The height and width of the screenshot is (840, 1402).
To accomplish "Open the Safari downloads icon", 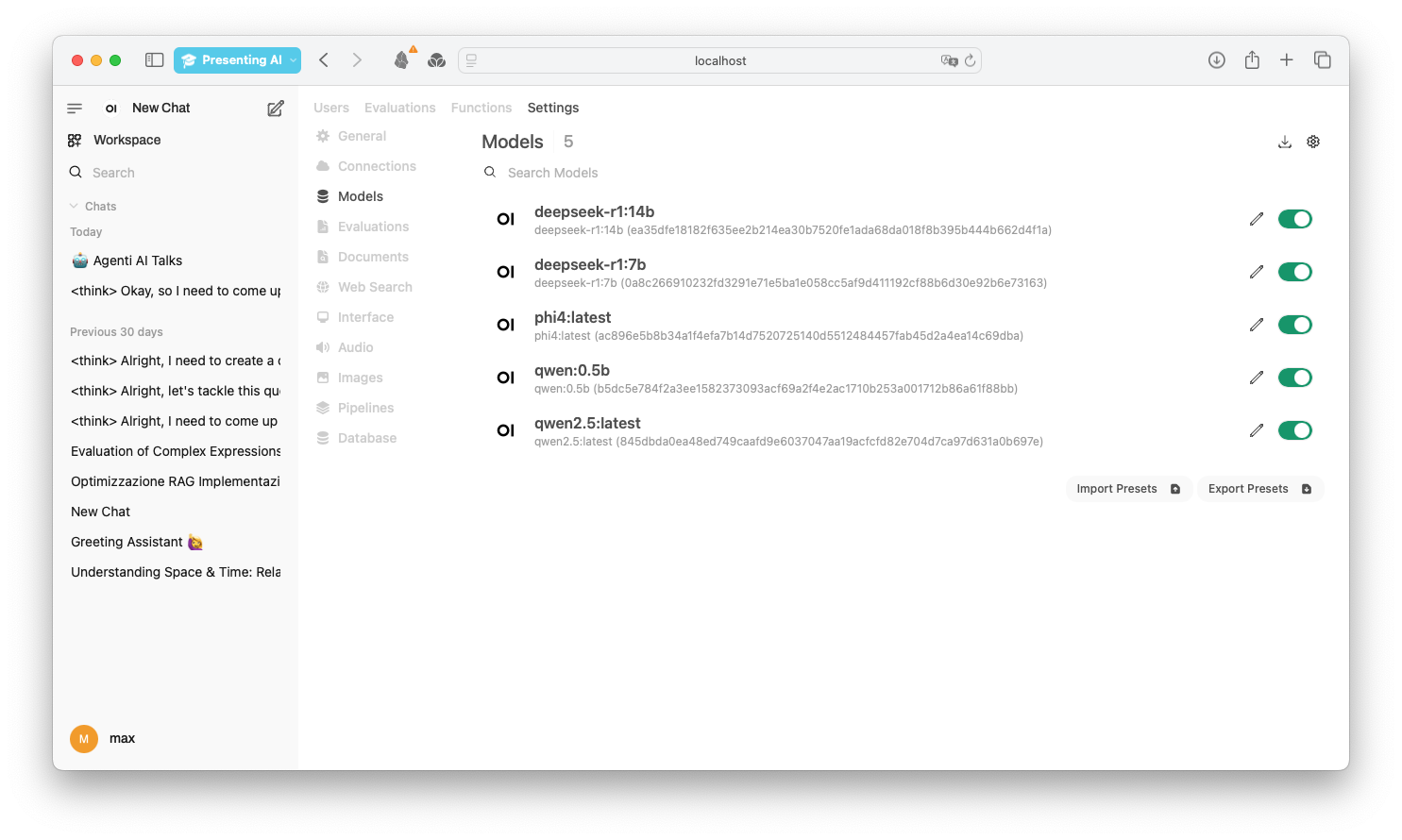I will click(x=1217, y=60).
